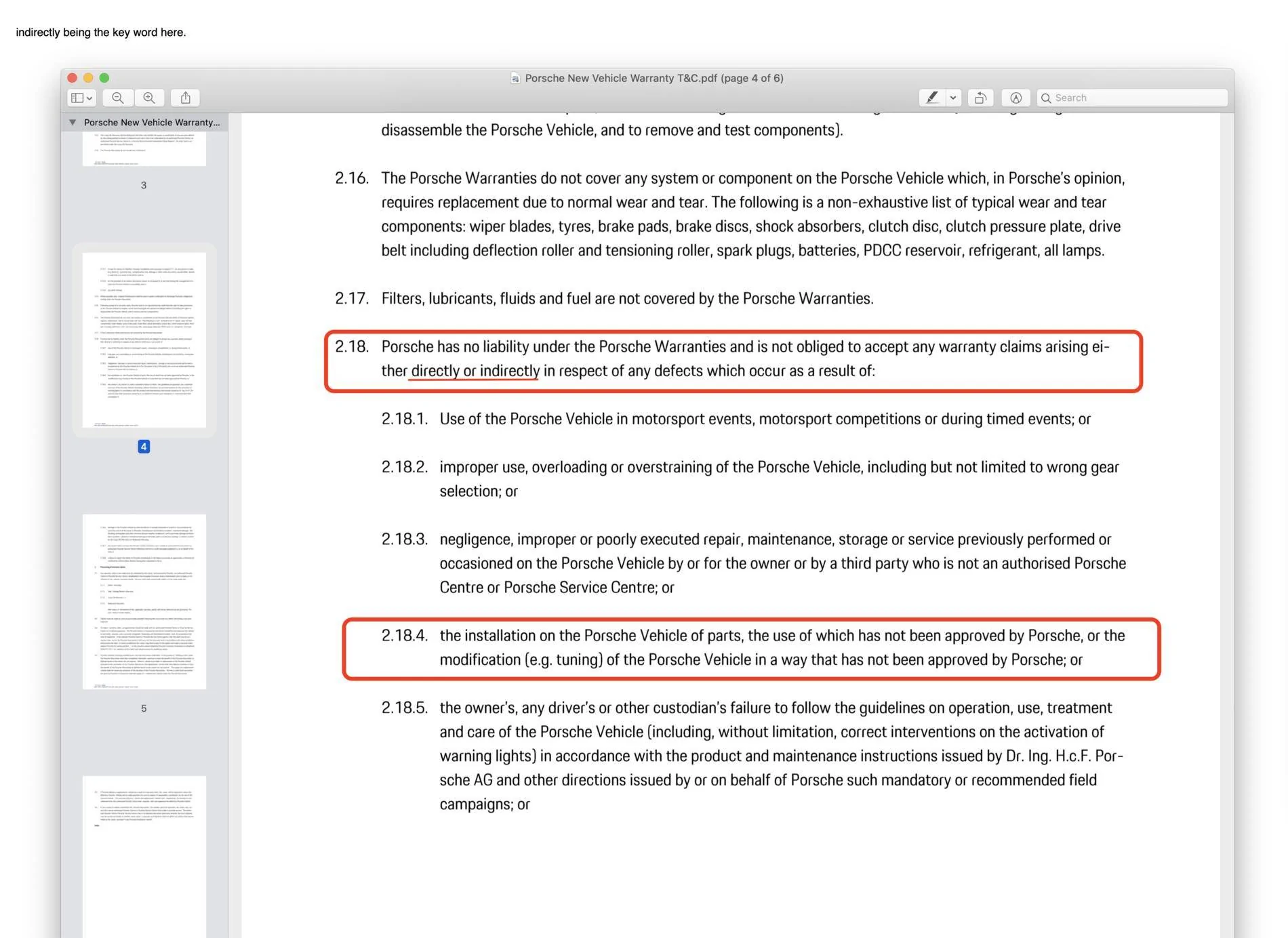Collapse the Porsche New Vehicle Warranty disclosure triangle

pyautogui.click(x=73, y=123)
